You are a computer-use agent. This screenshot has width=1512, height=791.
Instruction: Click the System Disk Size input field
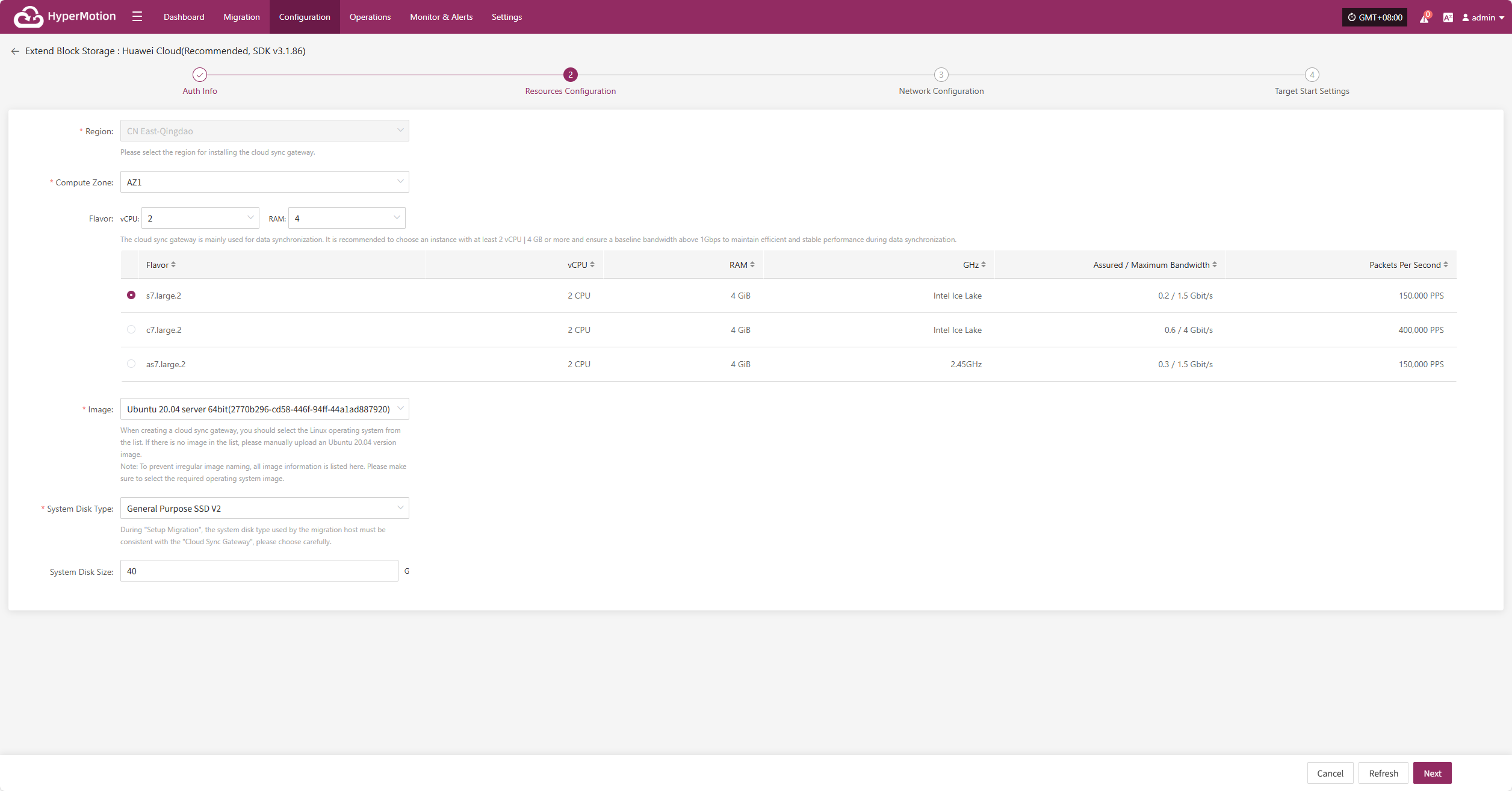pyautogui.click(x=259, y=571)
